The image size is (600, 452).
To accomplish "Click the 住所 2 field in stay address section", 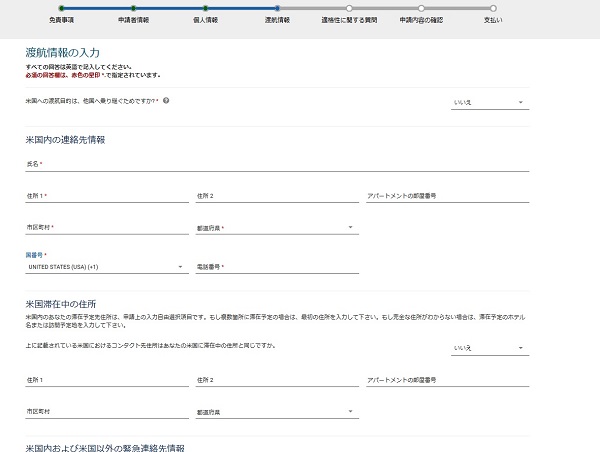I will (x=276, y=381).
